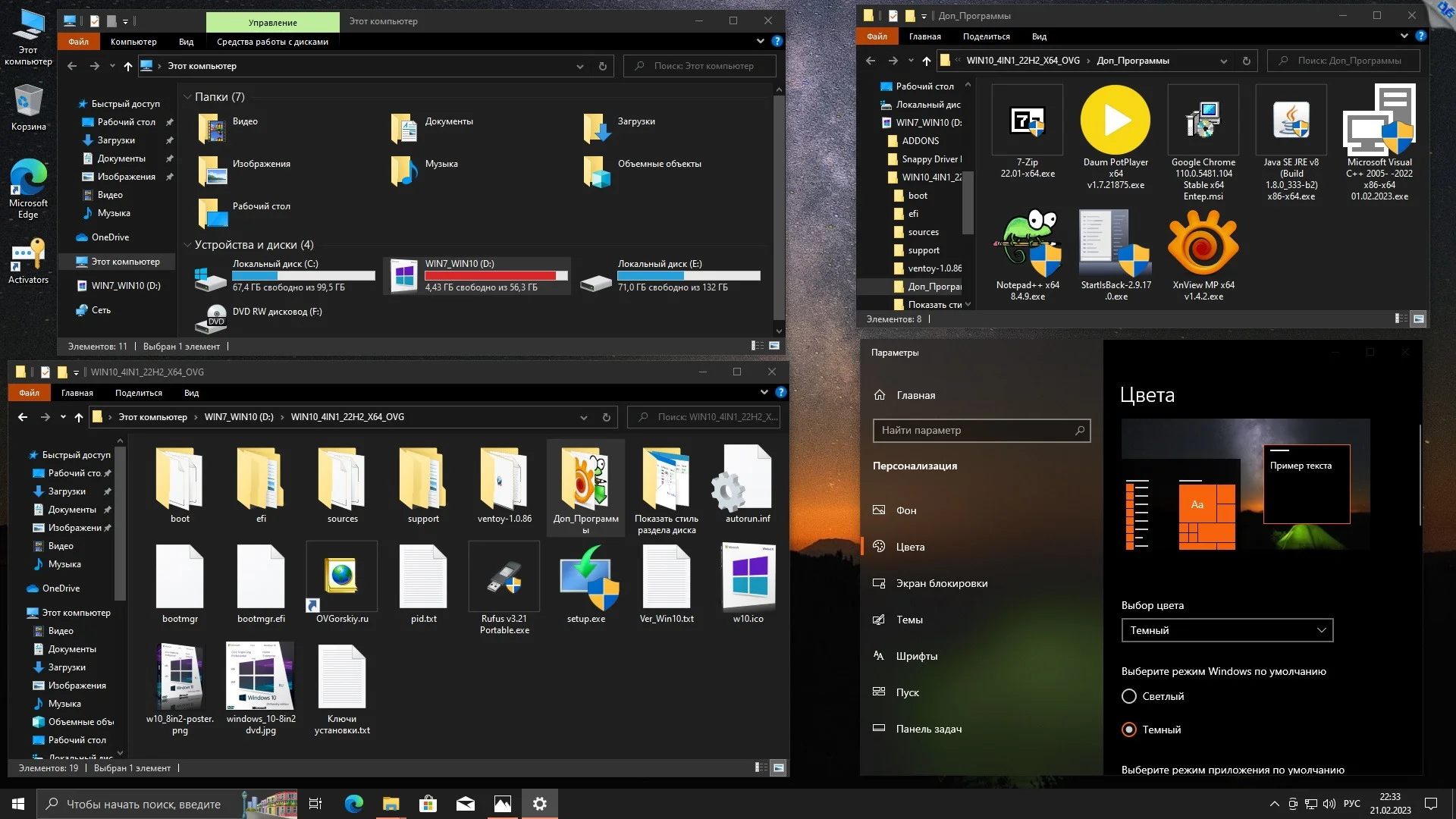The height and width of the screenshot is (819, 1456).
Task: Switch Дон_Программы window to large icons view
Action: 1418,319
